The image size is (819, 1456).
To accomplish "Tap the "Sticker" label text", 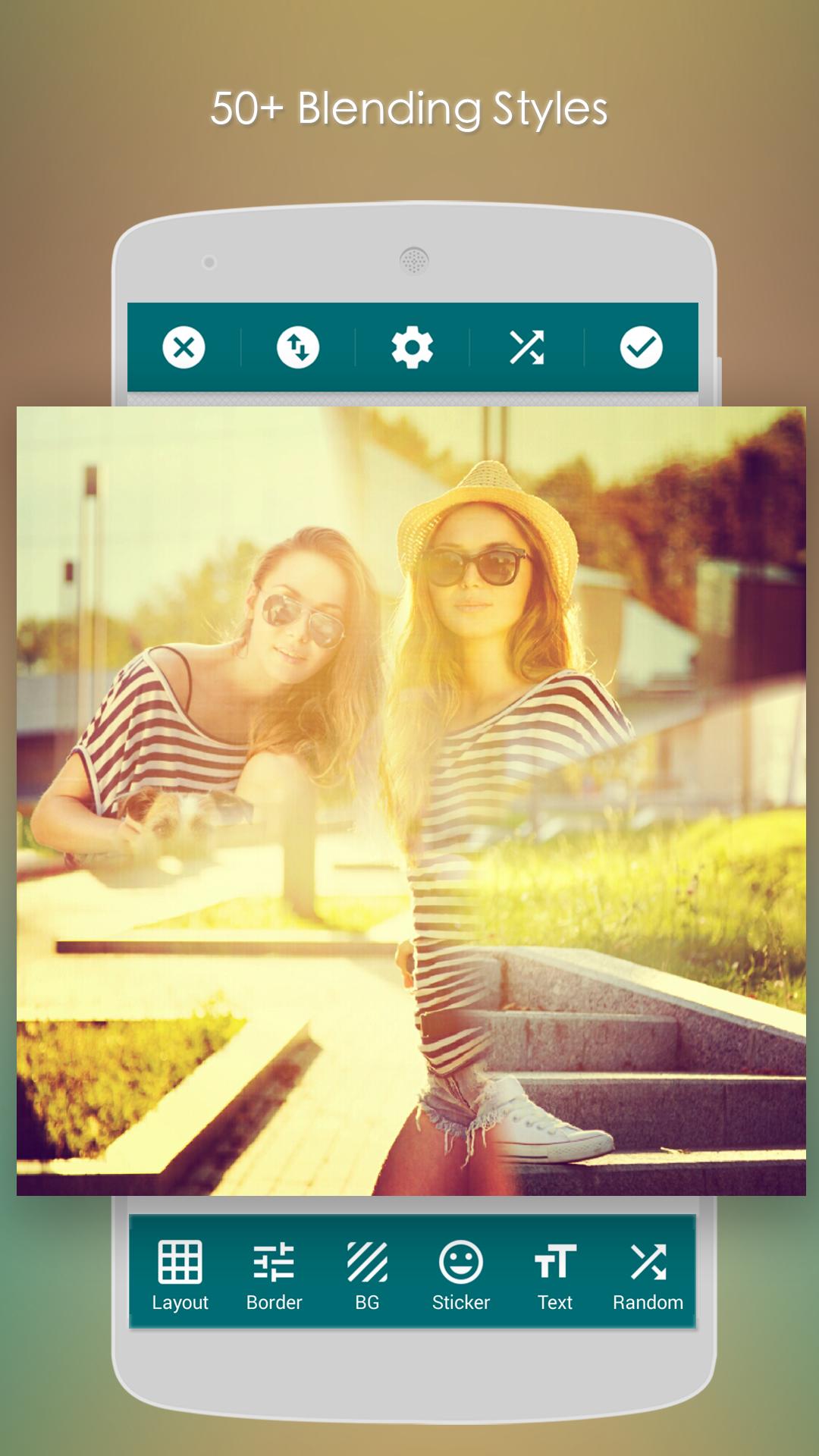I will pyautogui.click(x=460, y=1303).
